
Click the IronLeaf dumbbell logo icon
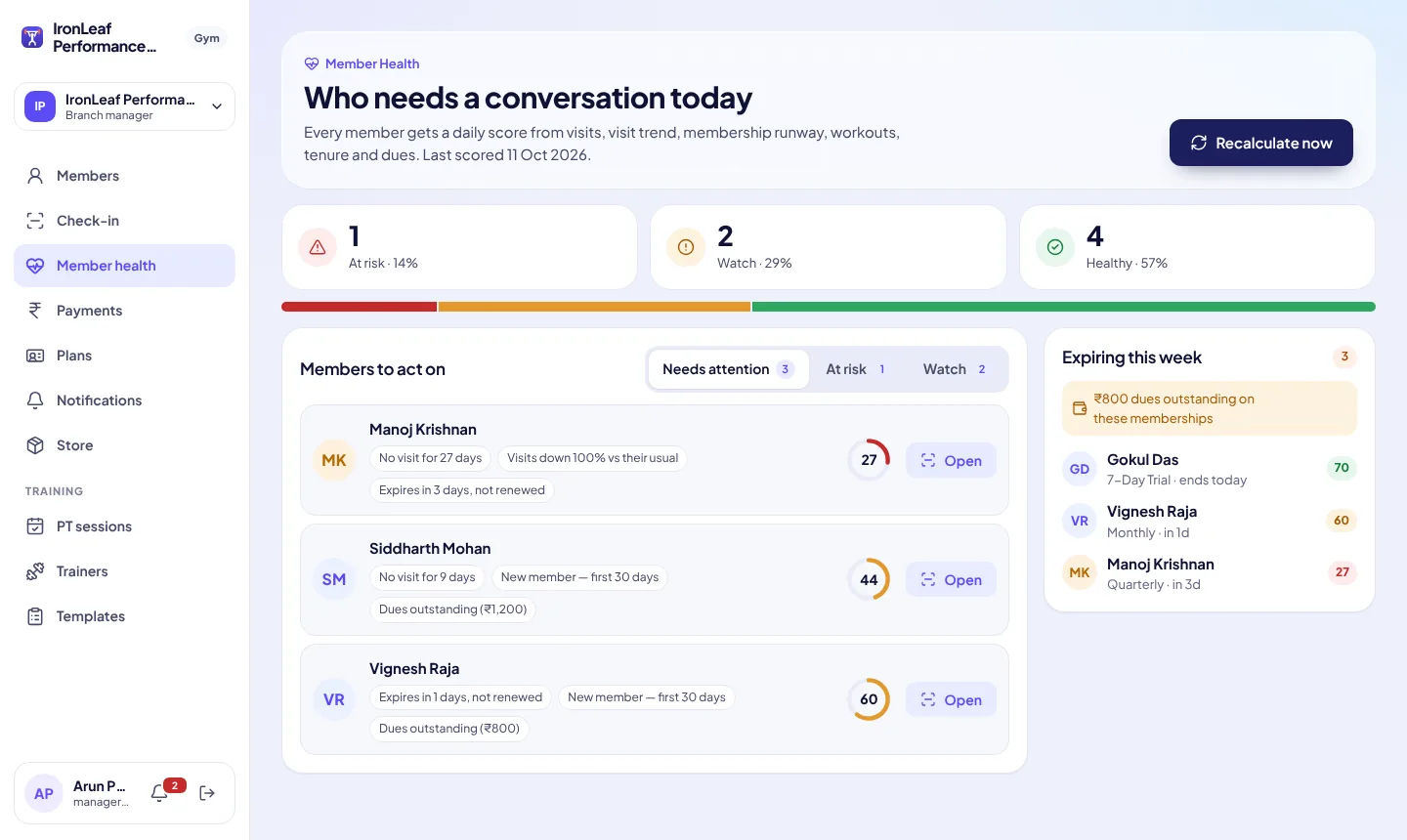(32, 38)
